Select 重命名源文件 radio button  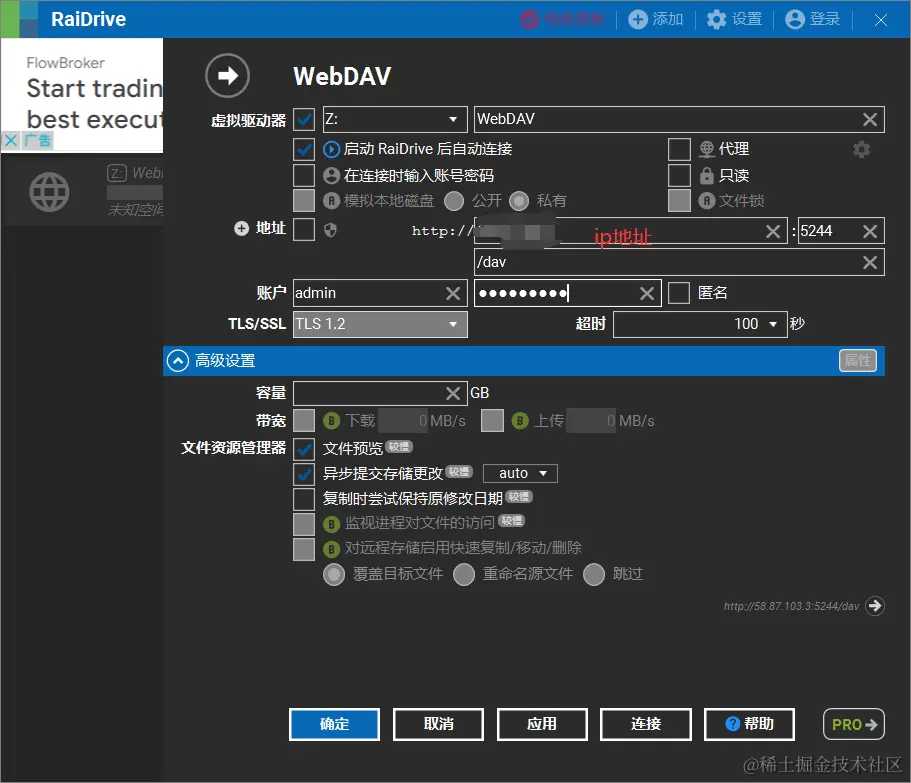coord(464,574)
